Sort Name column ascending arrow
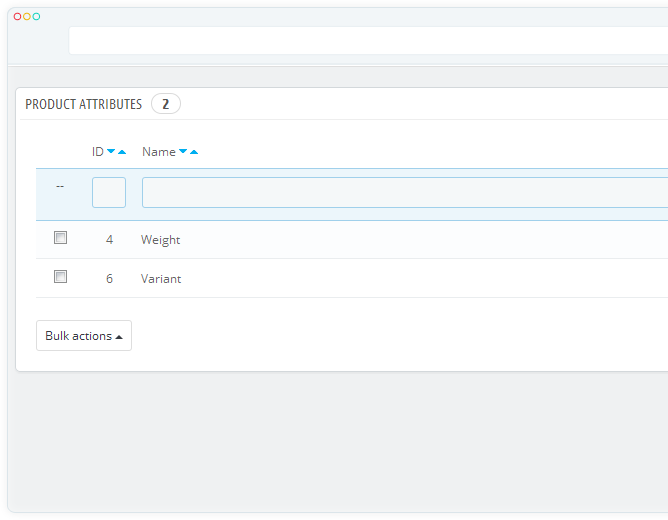 click(x=194, y=152)
